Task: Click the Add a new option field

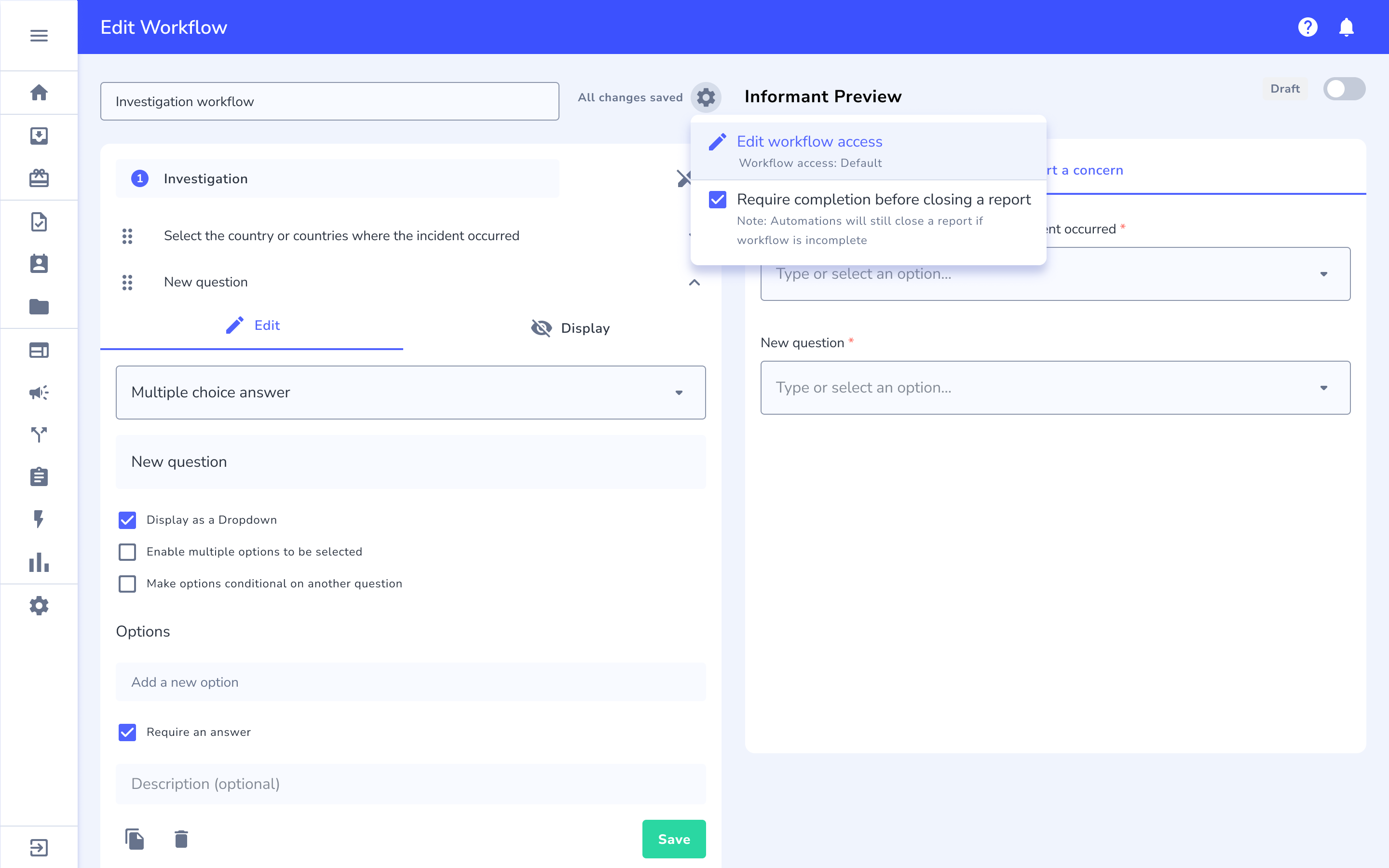Action: tap(410, 682)
